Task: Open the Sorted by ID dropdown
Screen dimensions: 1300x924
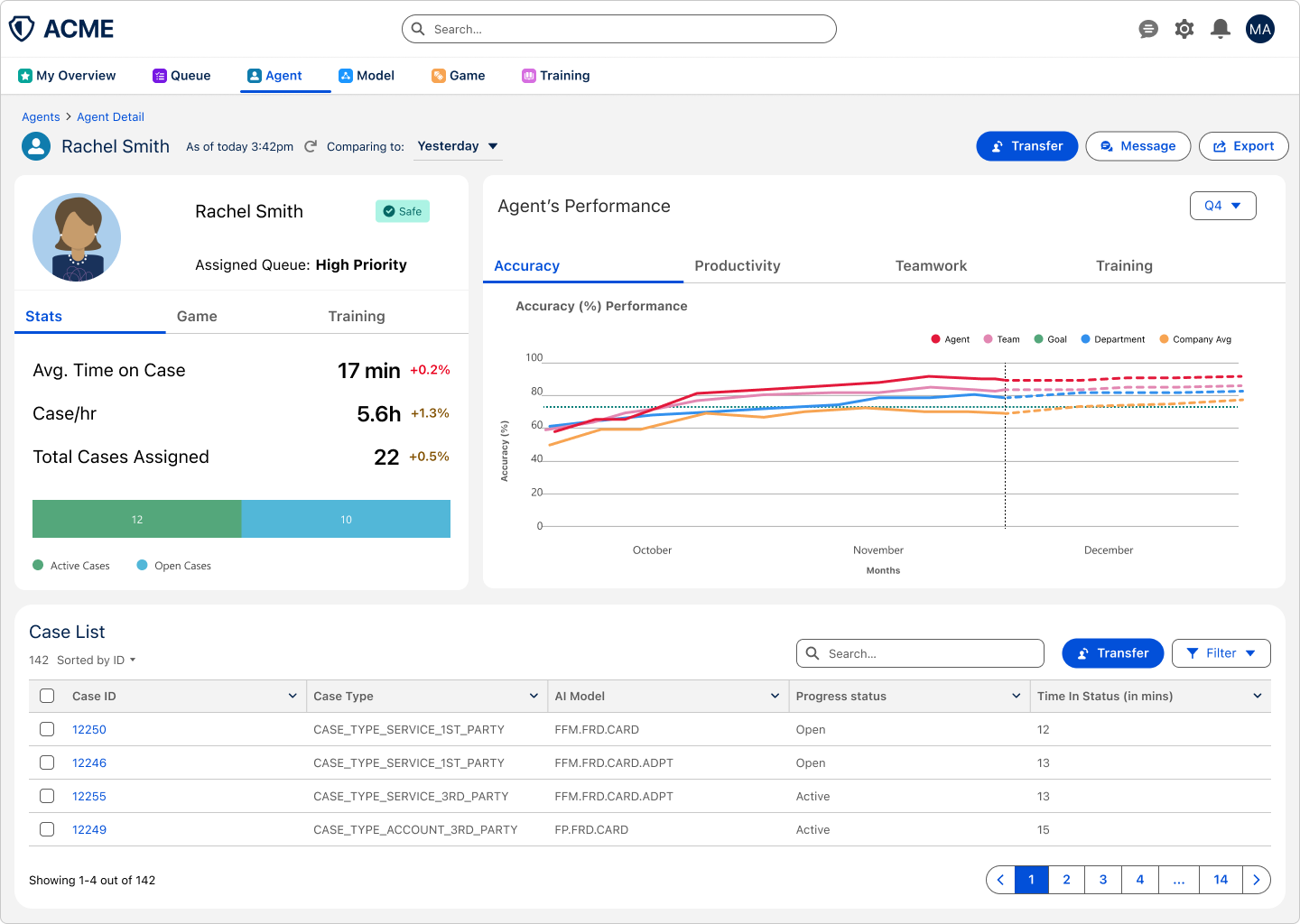Action: click(96, 661)
